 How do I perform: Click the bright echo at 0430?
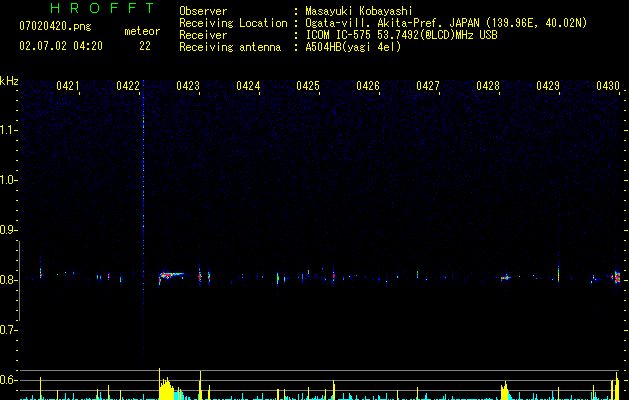click(x=617, y=277)
